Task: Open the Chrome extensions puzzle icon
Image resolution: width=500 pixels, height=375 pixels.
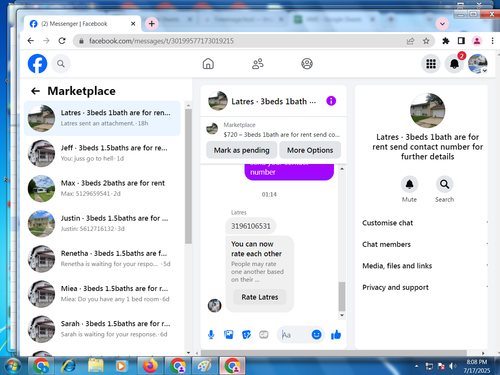Action: [x=446, y=41]
